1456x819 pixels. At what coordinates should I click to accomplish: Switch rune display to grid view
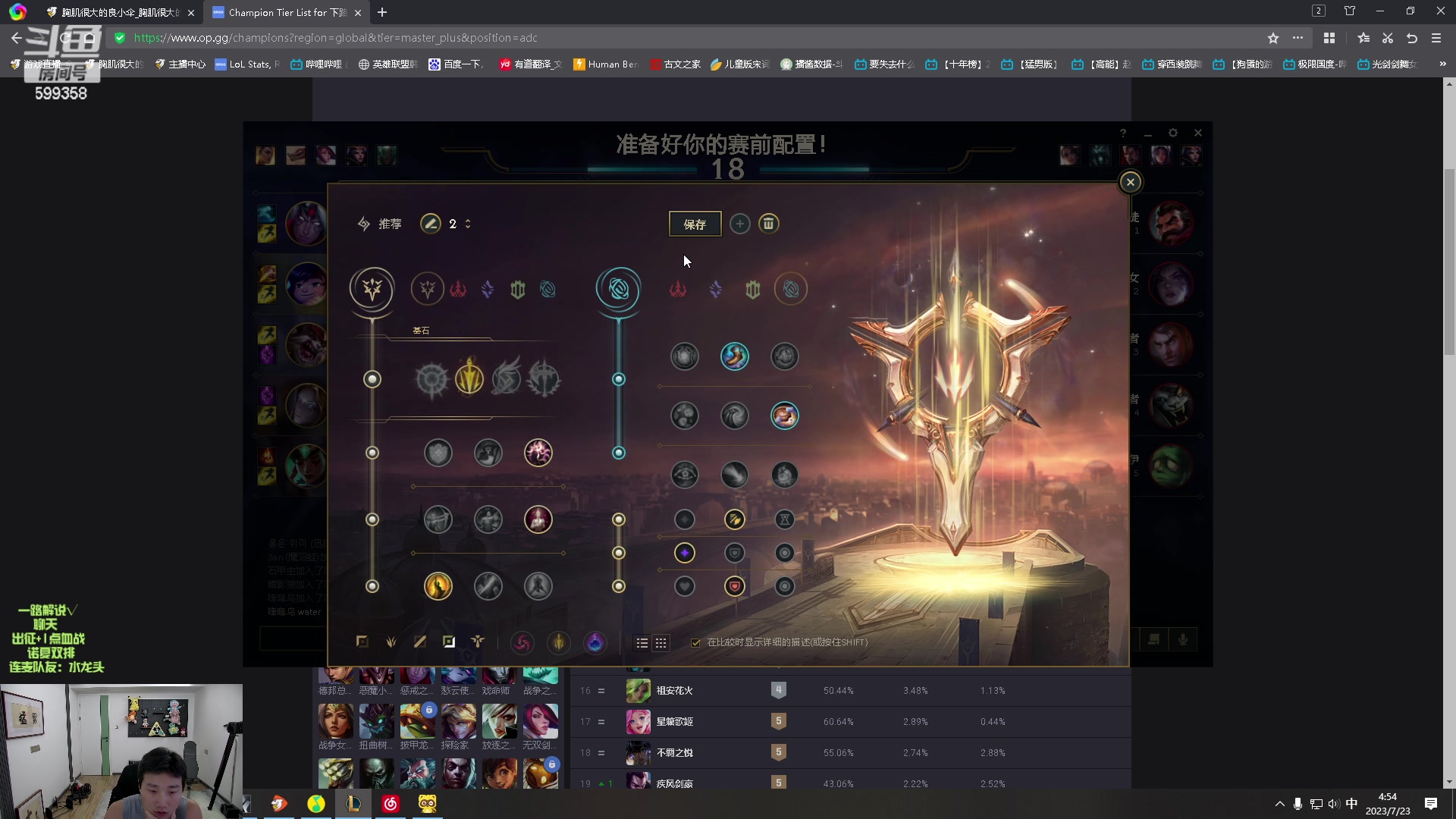661,643
